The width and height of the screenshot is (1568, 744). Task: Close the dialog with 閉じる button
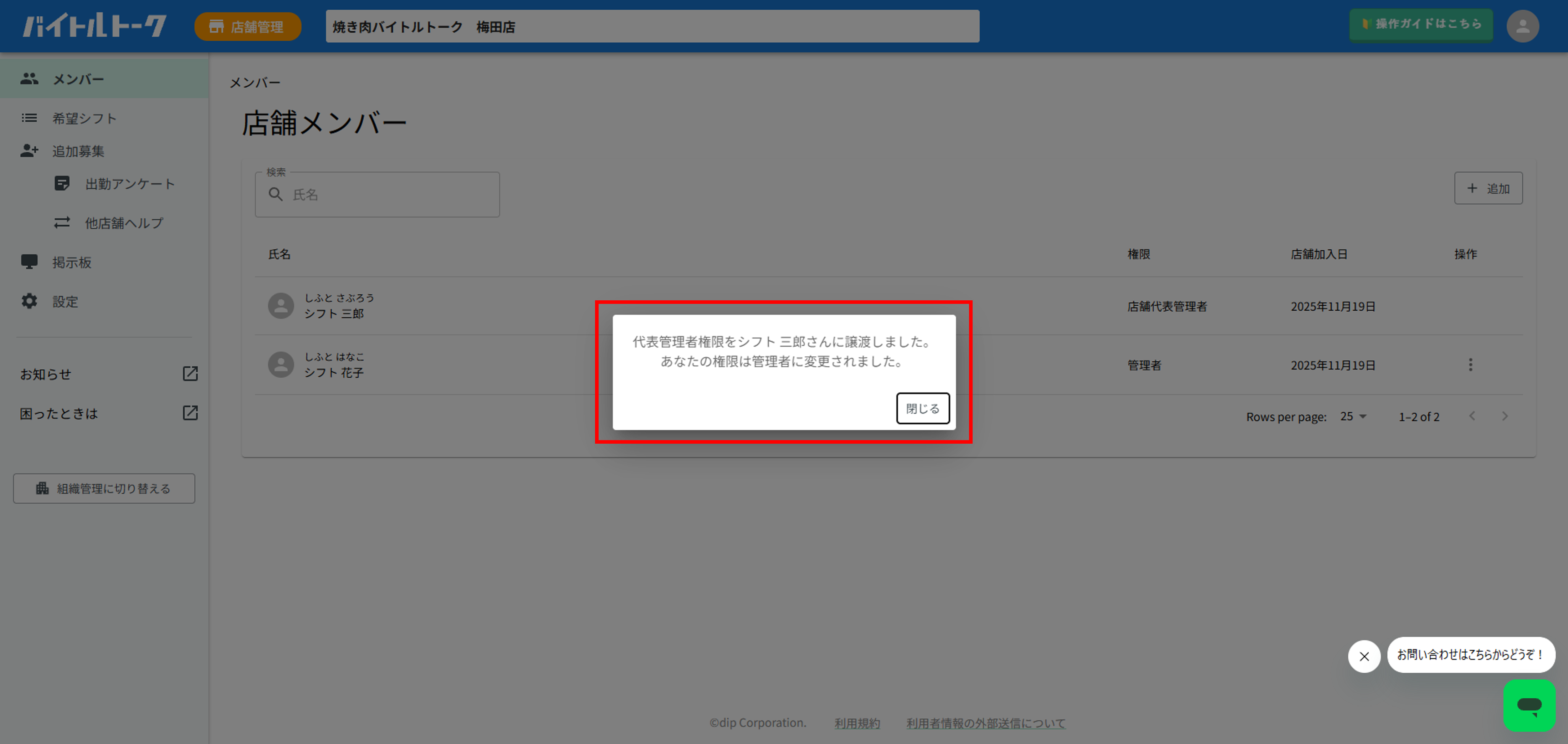click(922, 408)
